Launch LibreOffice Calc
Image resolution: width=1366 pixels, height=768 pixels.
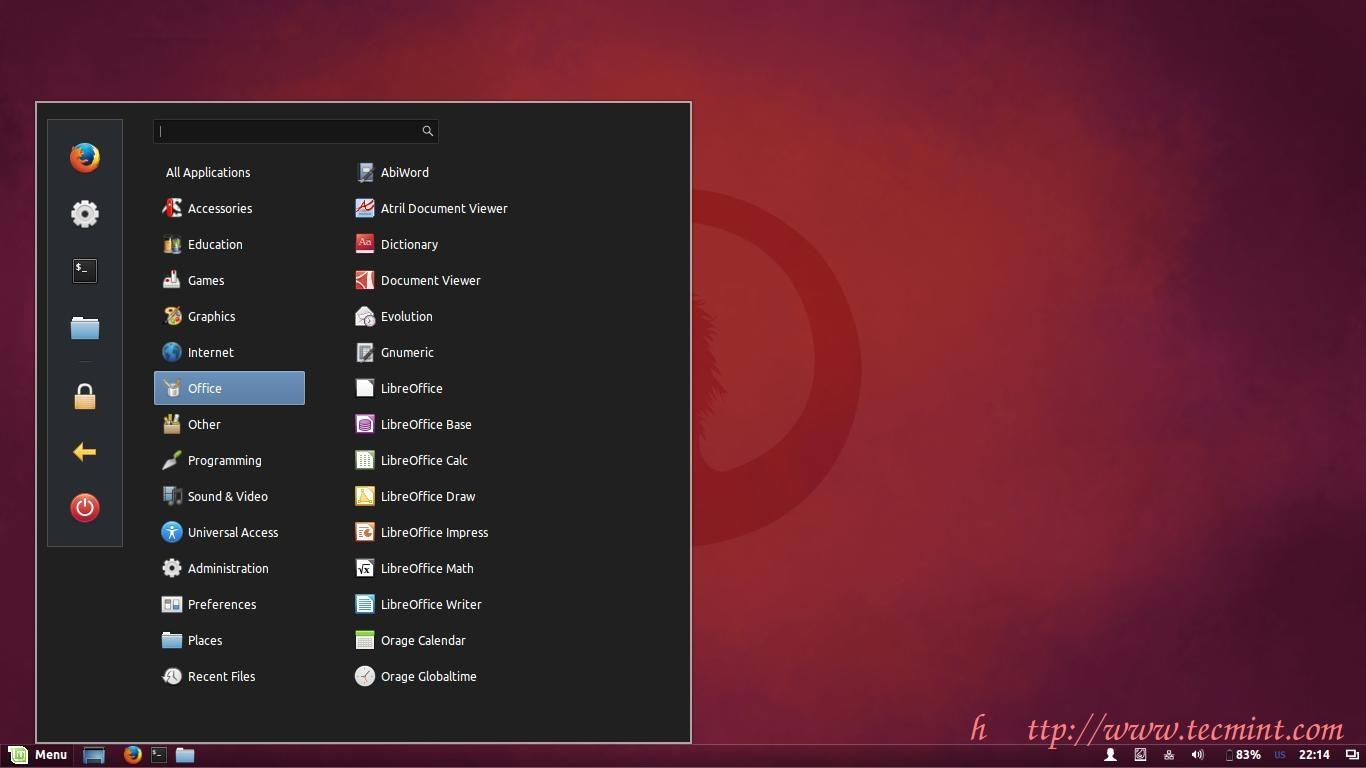click(423, 460)
